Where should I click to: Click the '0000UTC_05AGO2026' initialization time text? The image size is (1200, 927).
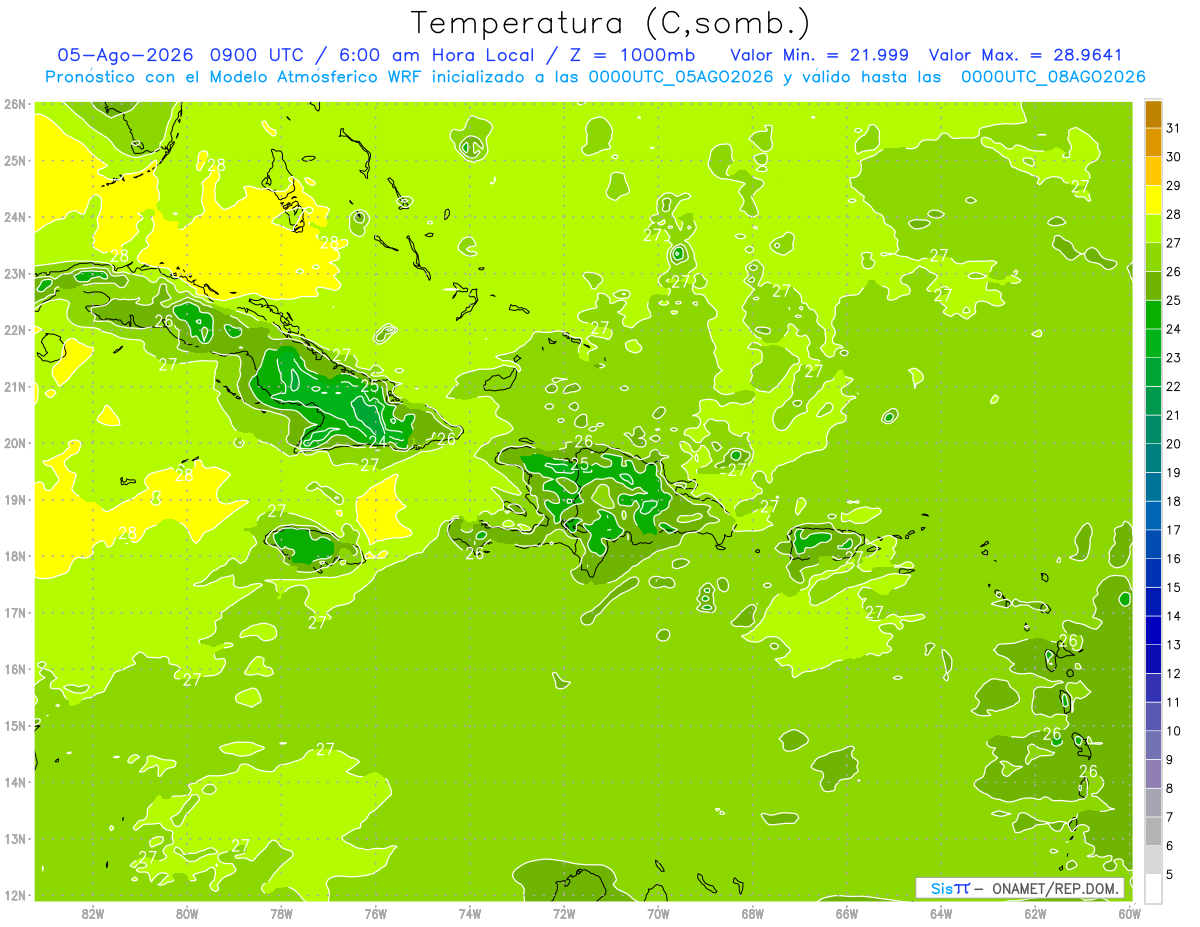pyautogui.click(x=681, y=77)
